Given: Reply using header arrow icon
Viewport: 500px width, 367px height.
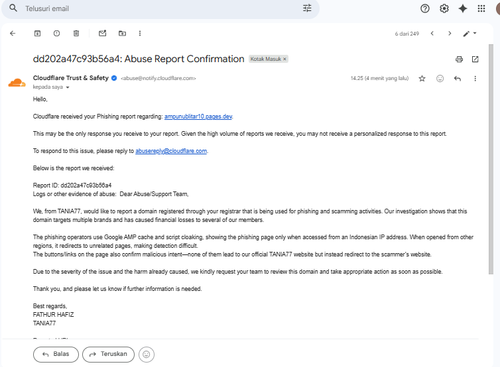Looking at the screenshot, I should pyautogui.click(x=457, y=79).
